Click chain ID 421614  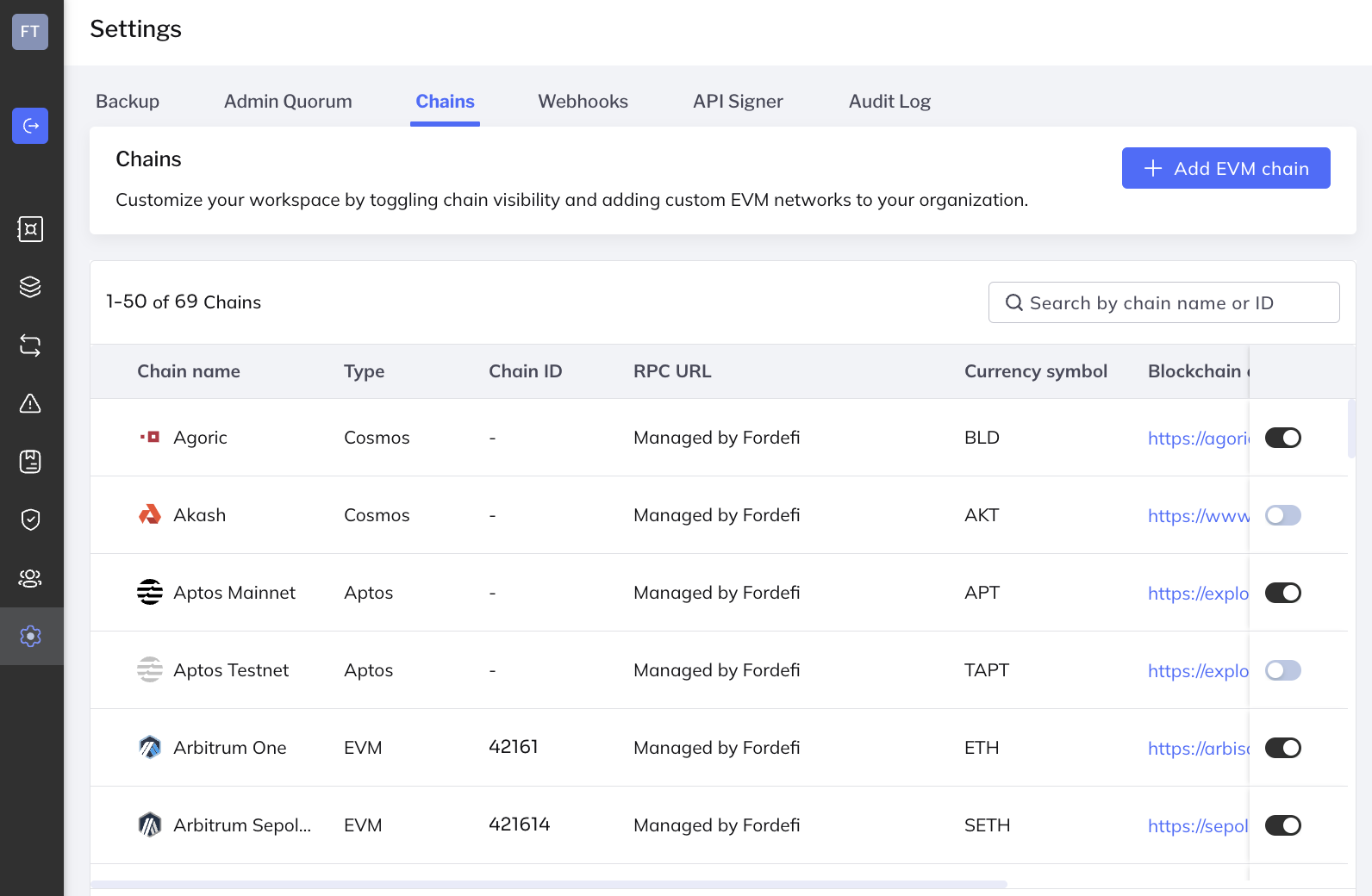click(519, 824)
